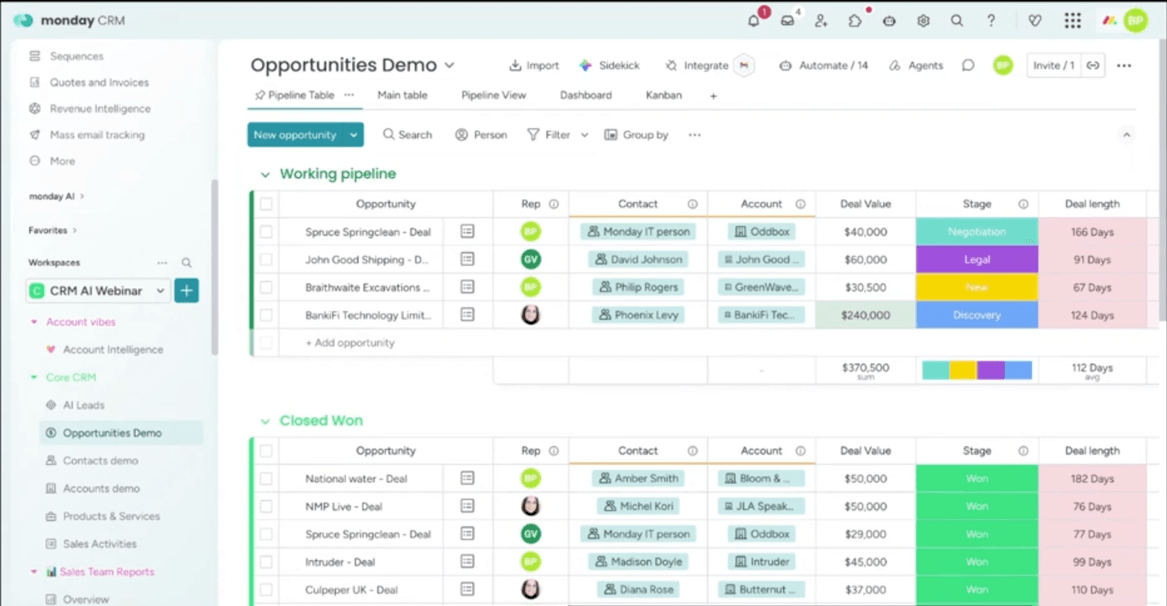Click the Invite / 1 button
The height and width of the screenshot is (606, 1167).
(1054, 66)
